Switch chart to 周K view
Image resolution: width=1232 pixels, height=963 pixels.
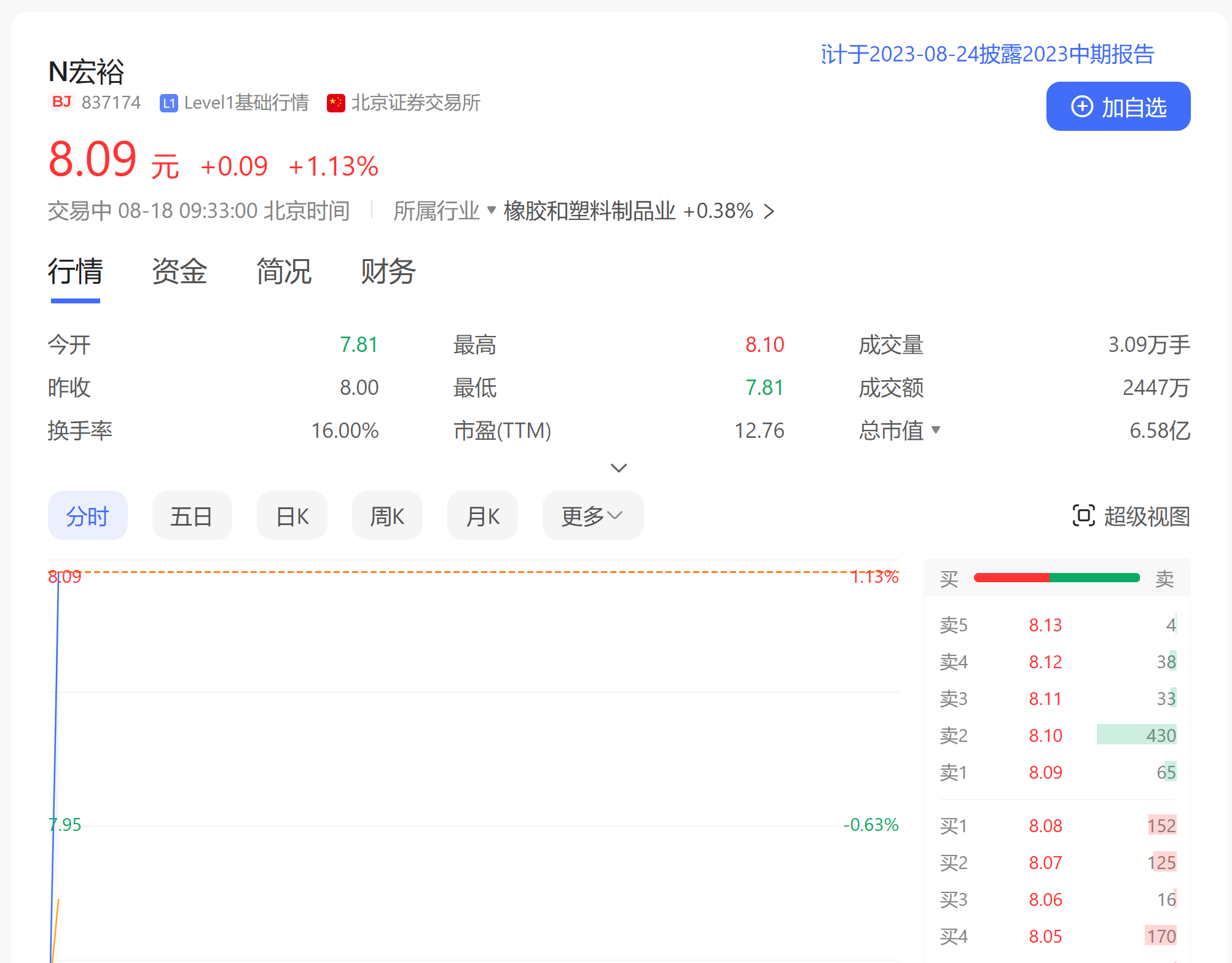point(387,516)
